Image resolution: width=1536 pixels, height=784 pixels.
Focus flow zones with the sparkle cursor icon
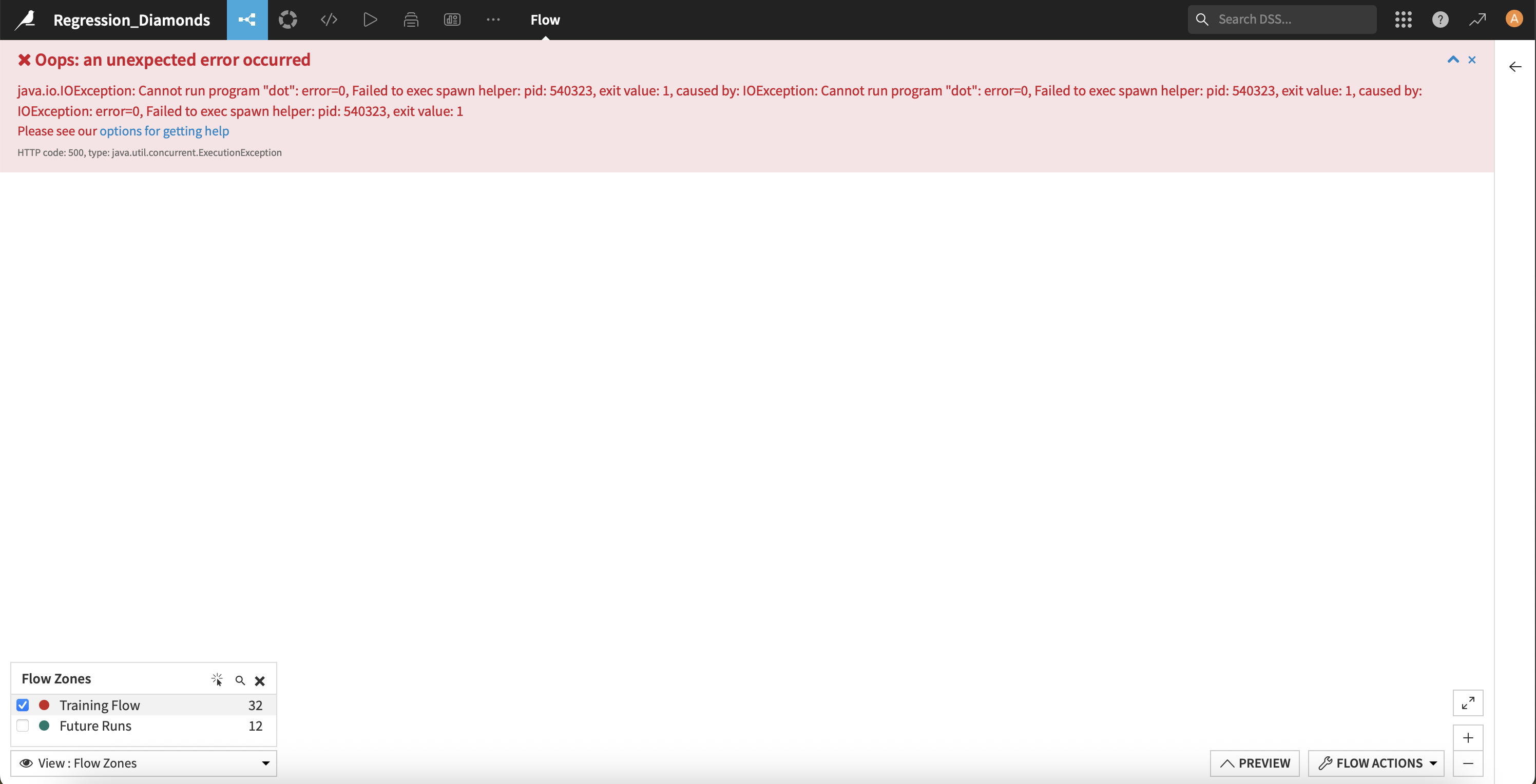point(217,679)
